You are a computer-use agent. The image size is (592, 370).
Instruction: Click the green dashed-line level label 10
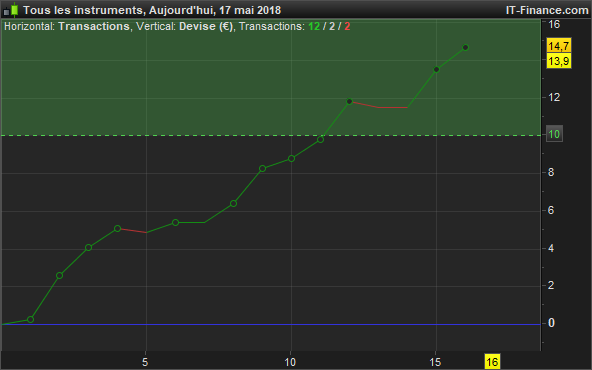[554, 134]
